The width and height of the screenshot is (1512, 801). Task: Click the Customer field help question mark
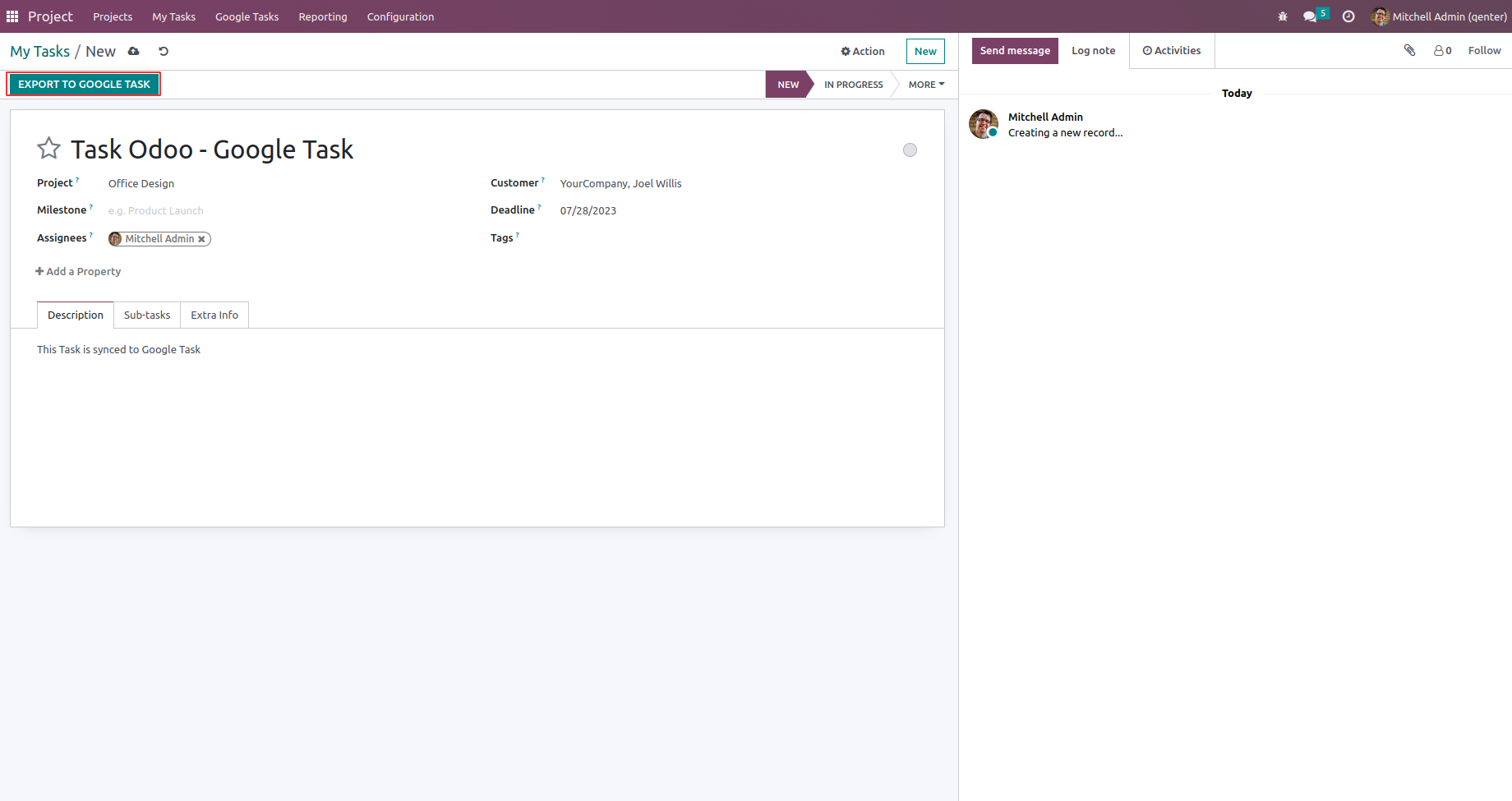542,180
